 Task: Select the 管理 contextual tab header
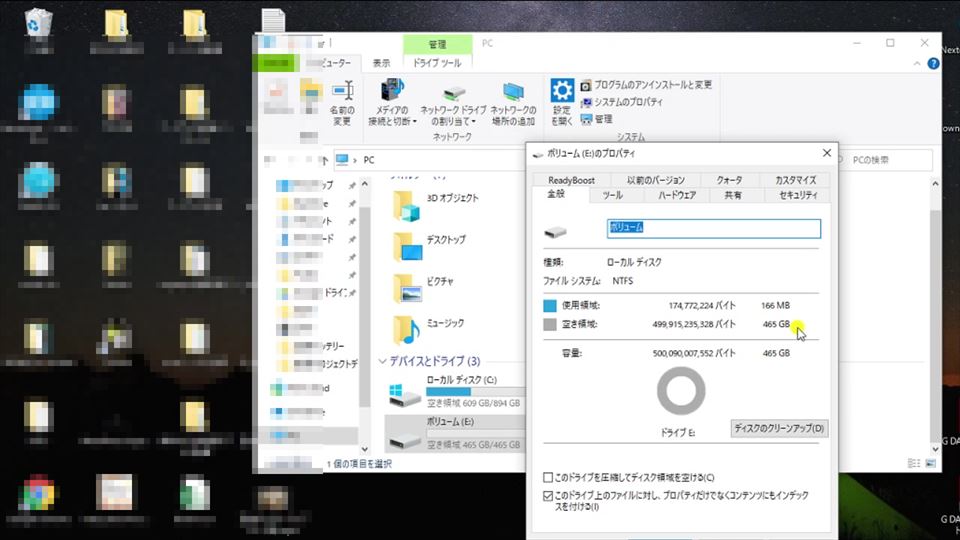[437, 44]
